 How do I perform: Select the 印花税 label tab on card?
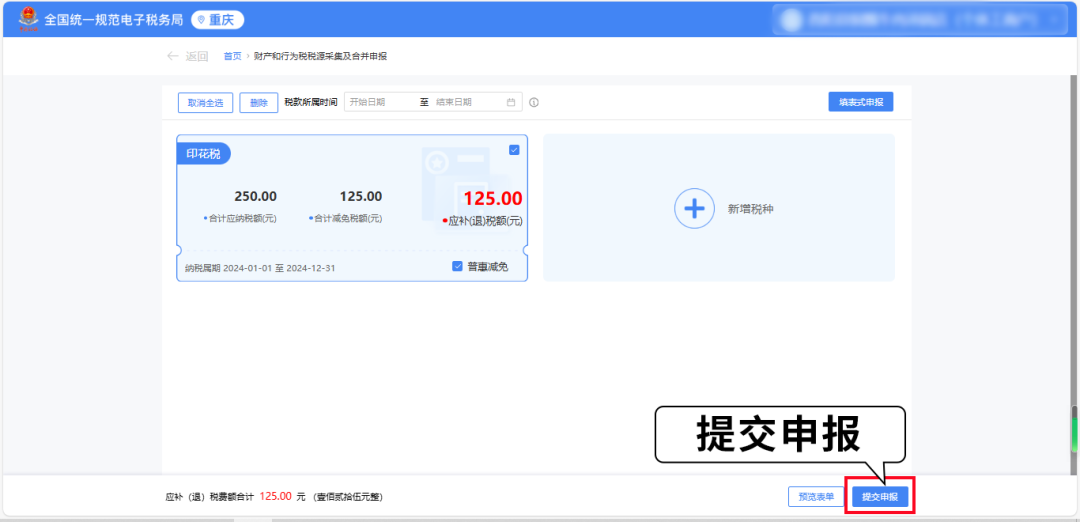coord(203,153)
